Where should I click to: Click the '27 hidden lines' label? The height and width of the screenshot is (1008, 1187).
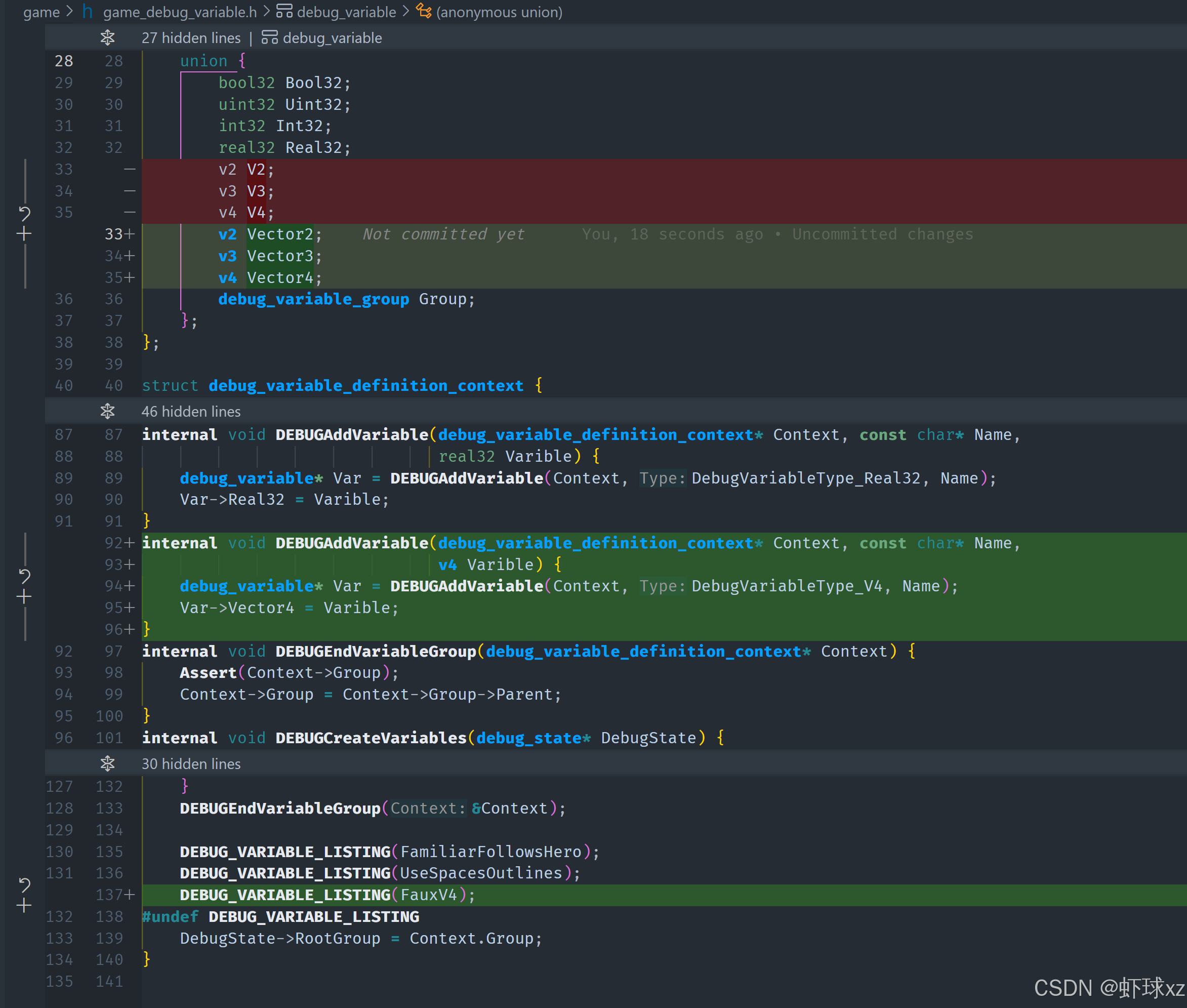tap(191, 37)
